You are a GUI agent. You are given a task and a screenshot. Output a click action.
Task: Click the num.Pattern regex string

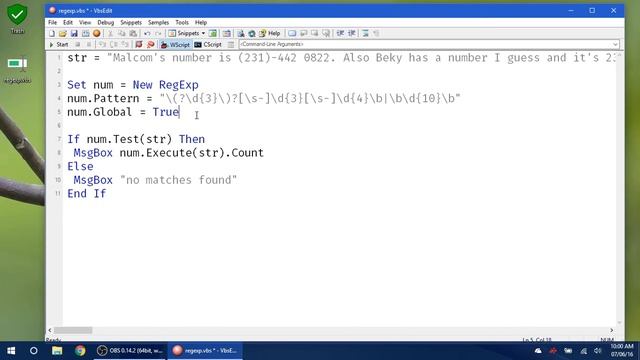pyautogui.click(x=310, y=98)
